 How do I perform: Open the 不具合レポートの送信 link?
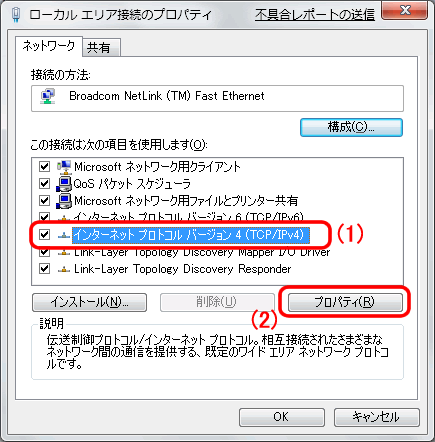(315, 15)
